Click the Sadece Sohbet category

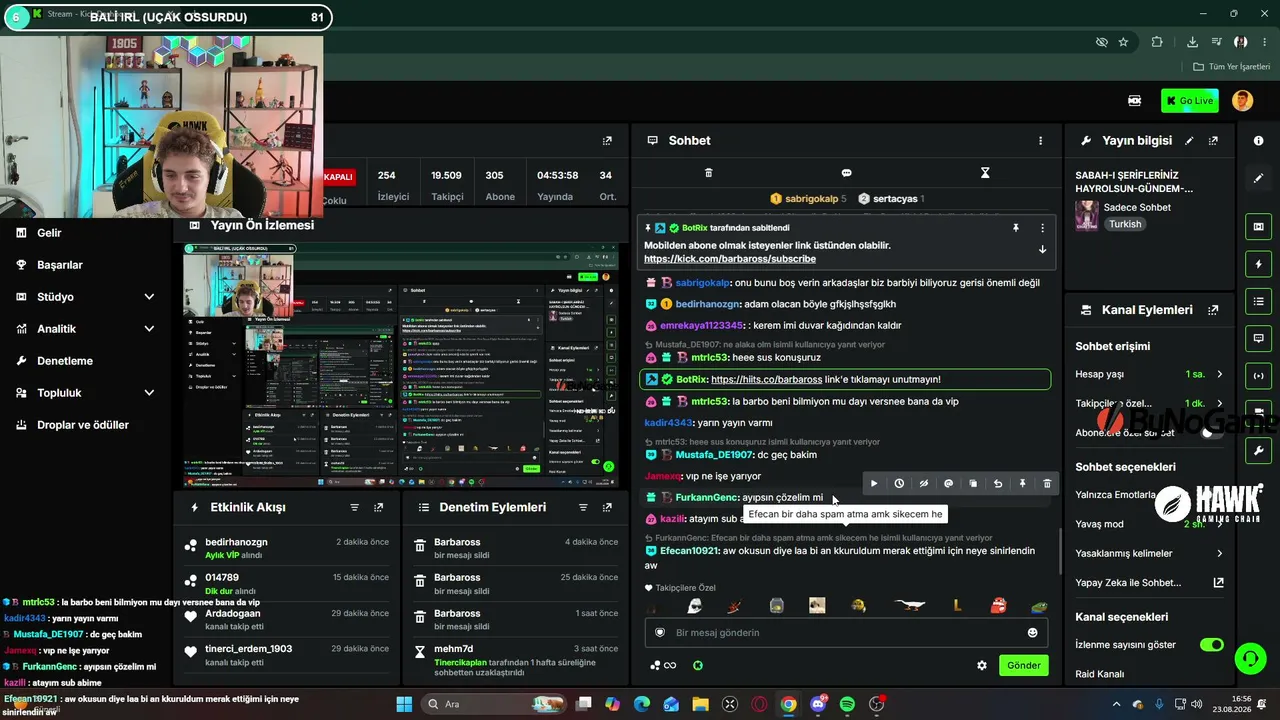(1137, 208)
